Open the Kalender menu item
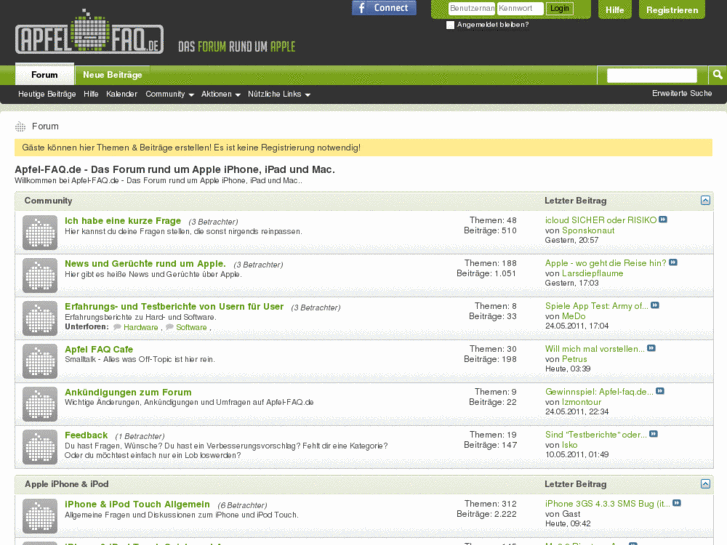Image resolution: width=727 pixels, height=545 pixels. click(121, 94)
